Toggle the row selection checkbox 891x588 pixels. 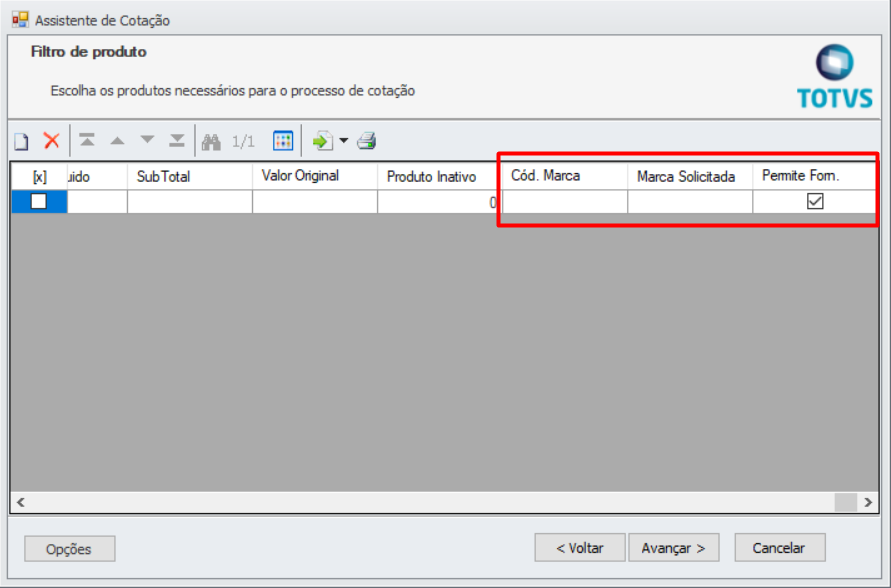39,201
